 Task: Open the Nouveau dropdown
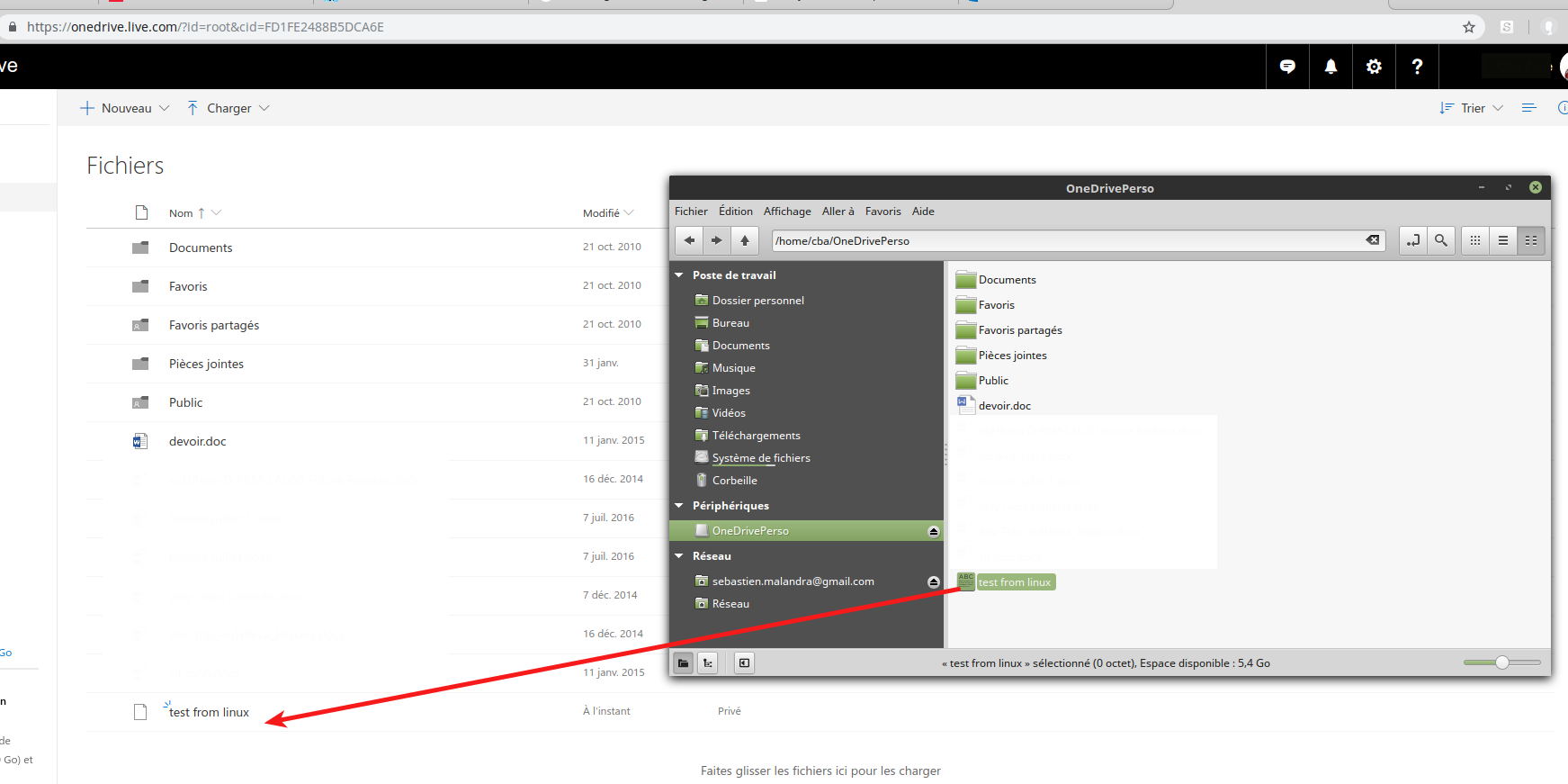pos(125,108)
